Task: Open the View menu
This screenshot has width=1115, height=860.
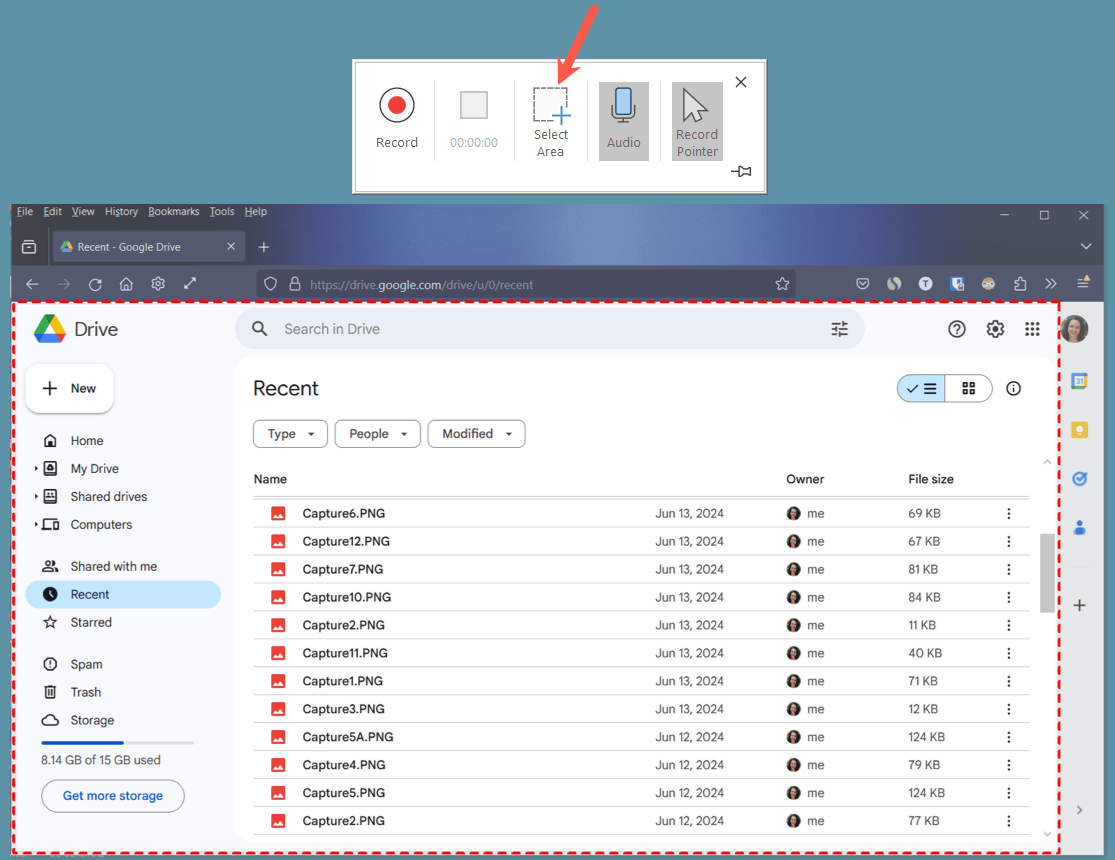Action: [82, 211]
